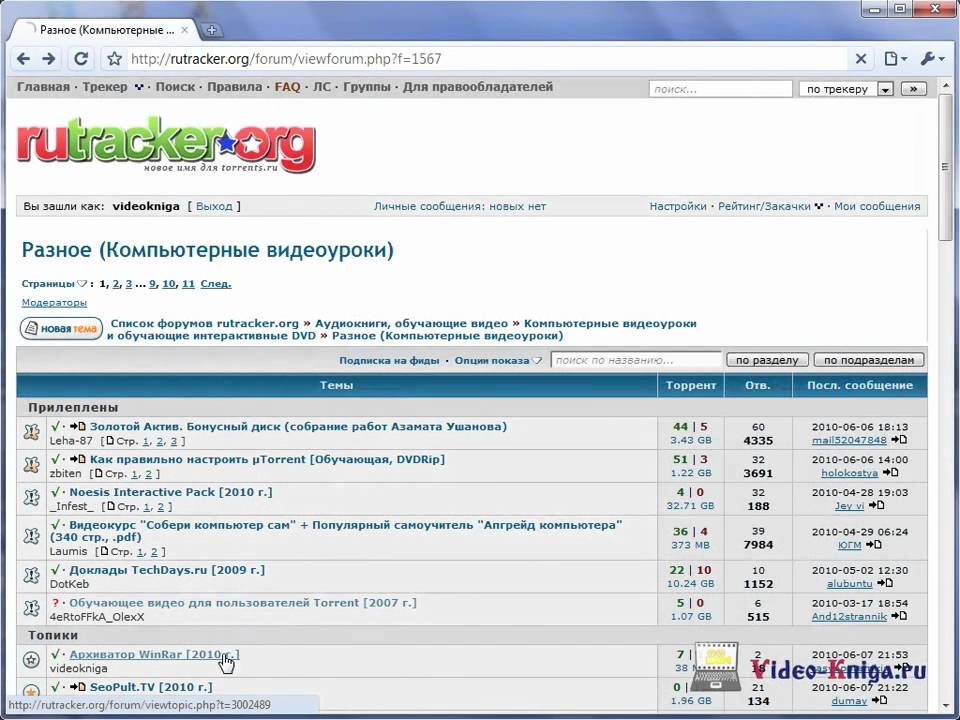The height and width of the screenshot is (720, 960).
Task: Expand the Страницы page selector arrow
Action: coord(82,283)
